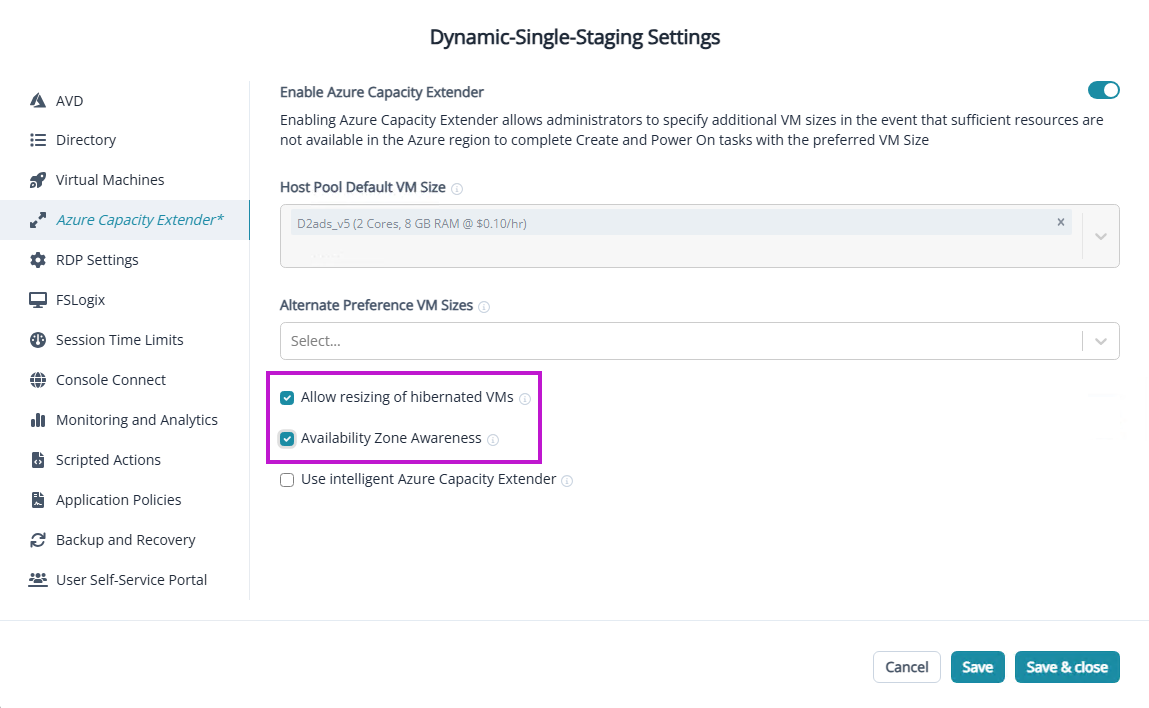Check Use intelligent Azure Capacity Extender
The image size is (1149, 708).
point(287,480)
